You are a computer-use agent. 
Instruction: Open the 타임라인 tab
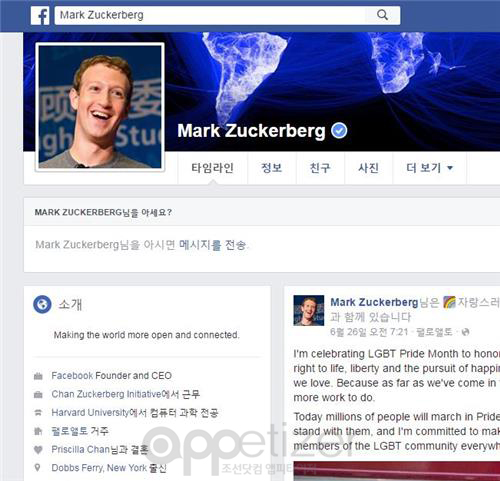(x=212, y=168)
